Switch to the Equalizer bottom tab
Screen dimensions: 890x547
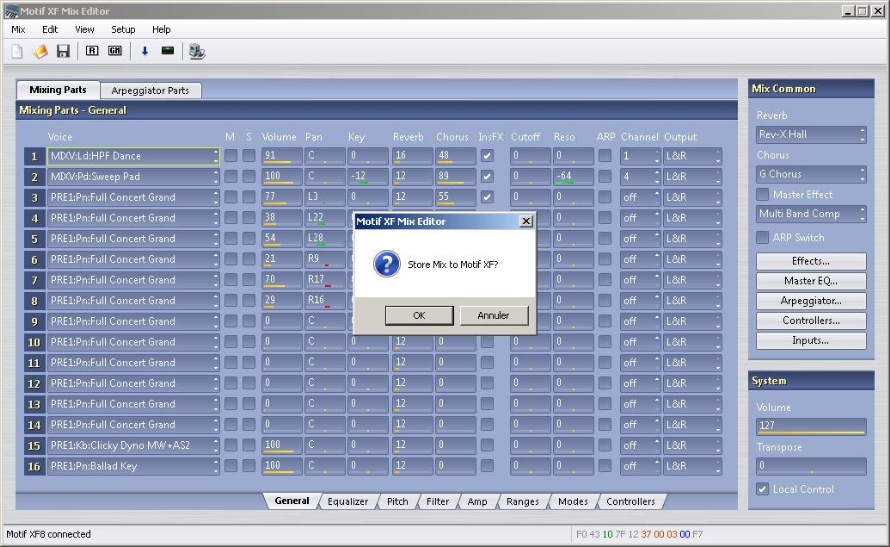tap(347, 502)
